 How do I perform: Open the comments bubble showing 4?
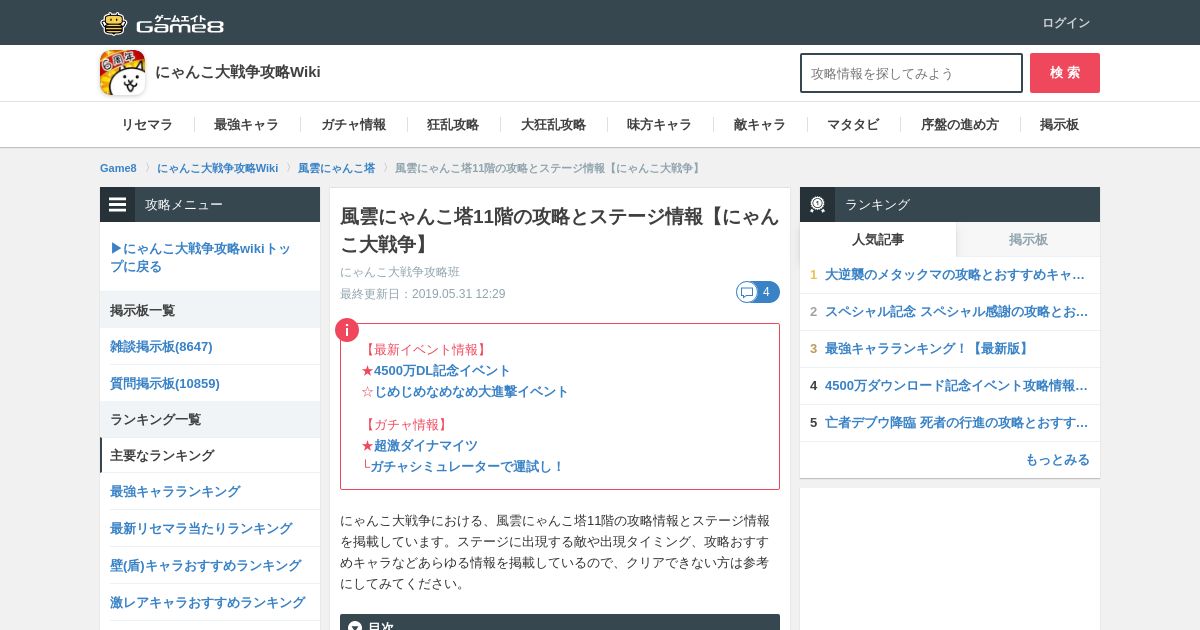coord(758,292)
